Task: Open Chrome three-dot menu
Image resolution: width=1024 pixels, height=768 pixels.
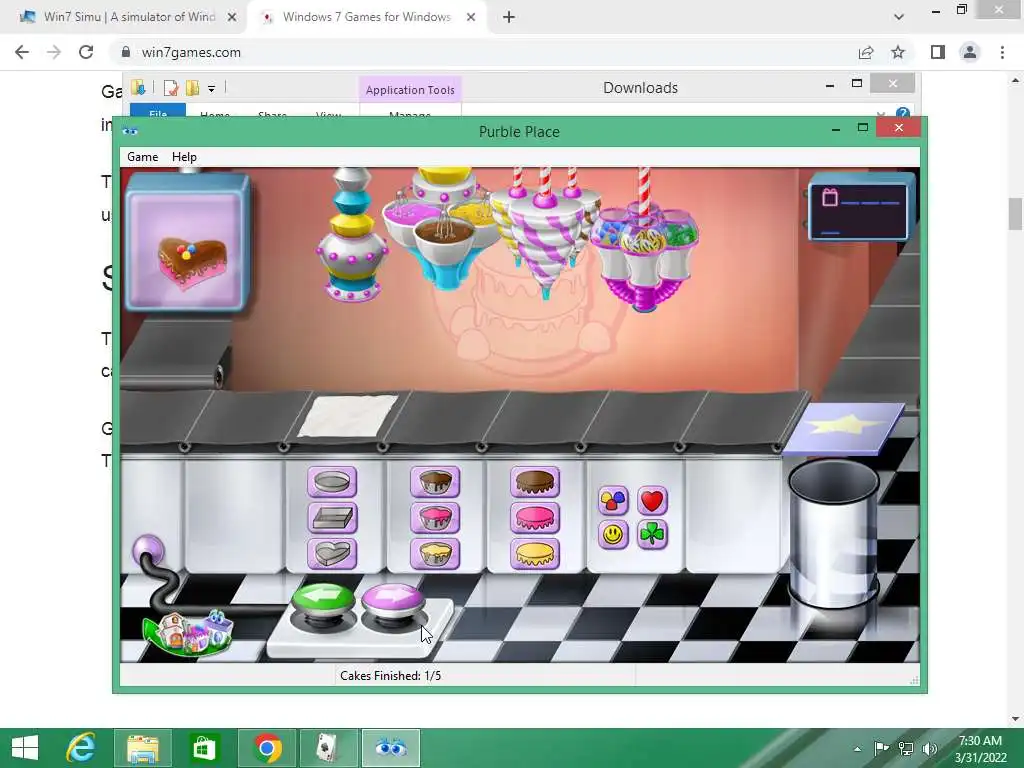Action: point(1002,52)
